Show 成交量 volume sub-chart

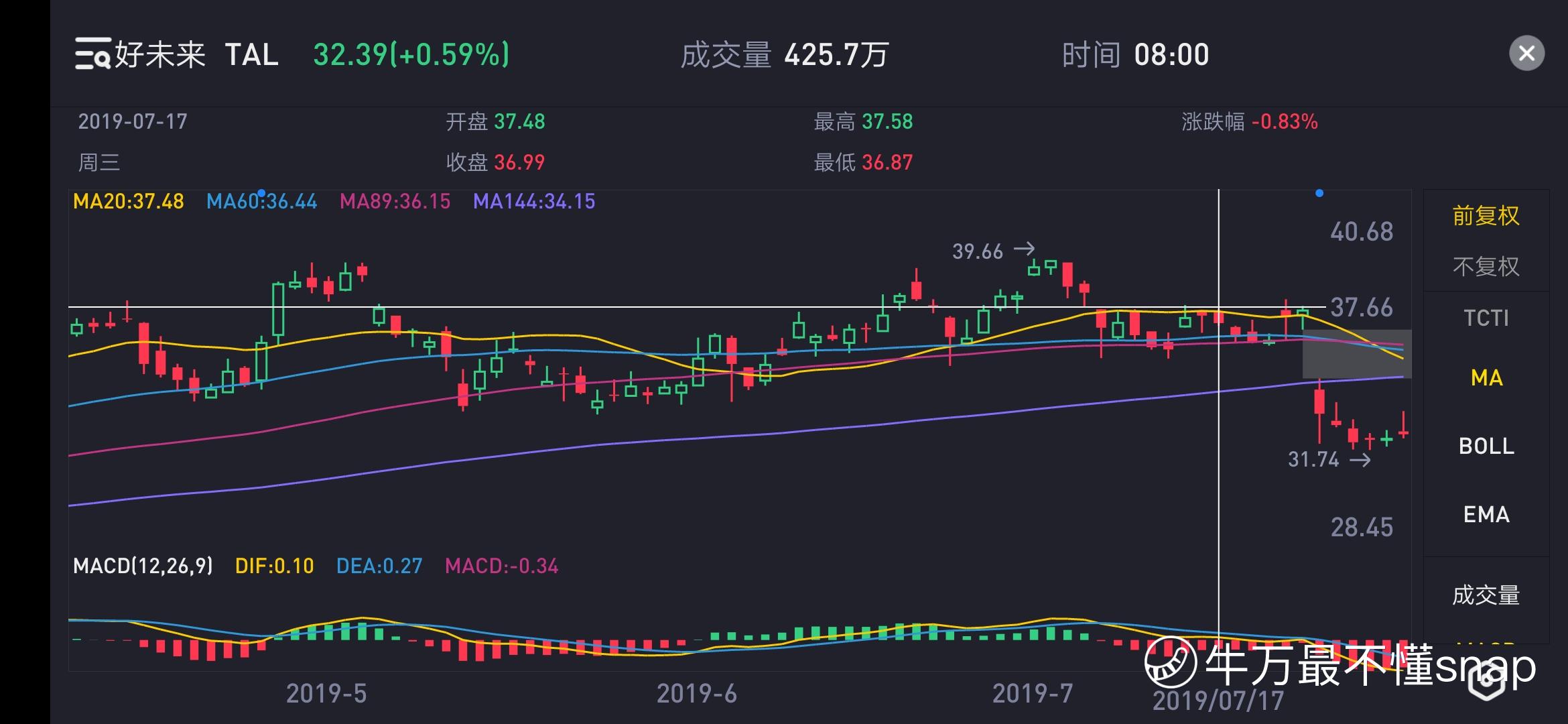(x=1486, y=595)
